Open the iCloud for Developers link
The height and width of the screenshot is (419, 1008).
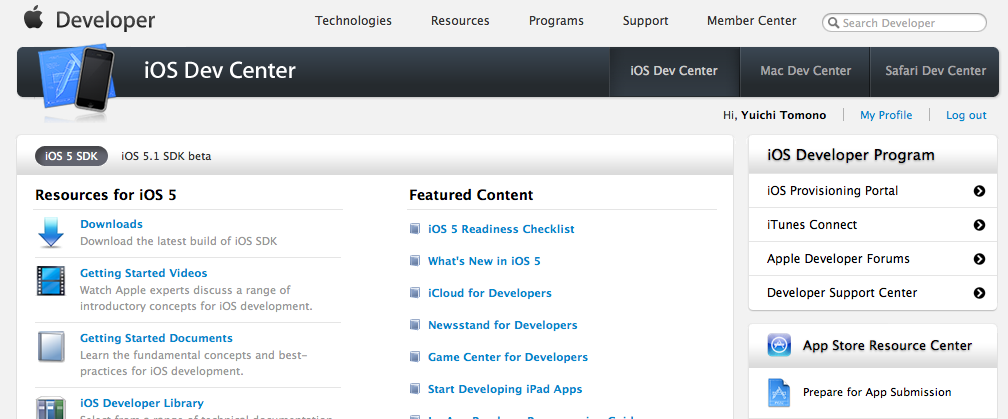pos(489,293)
